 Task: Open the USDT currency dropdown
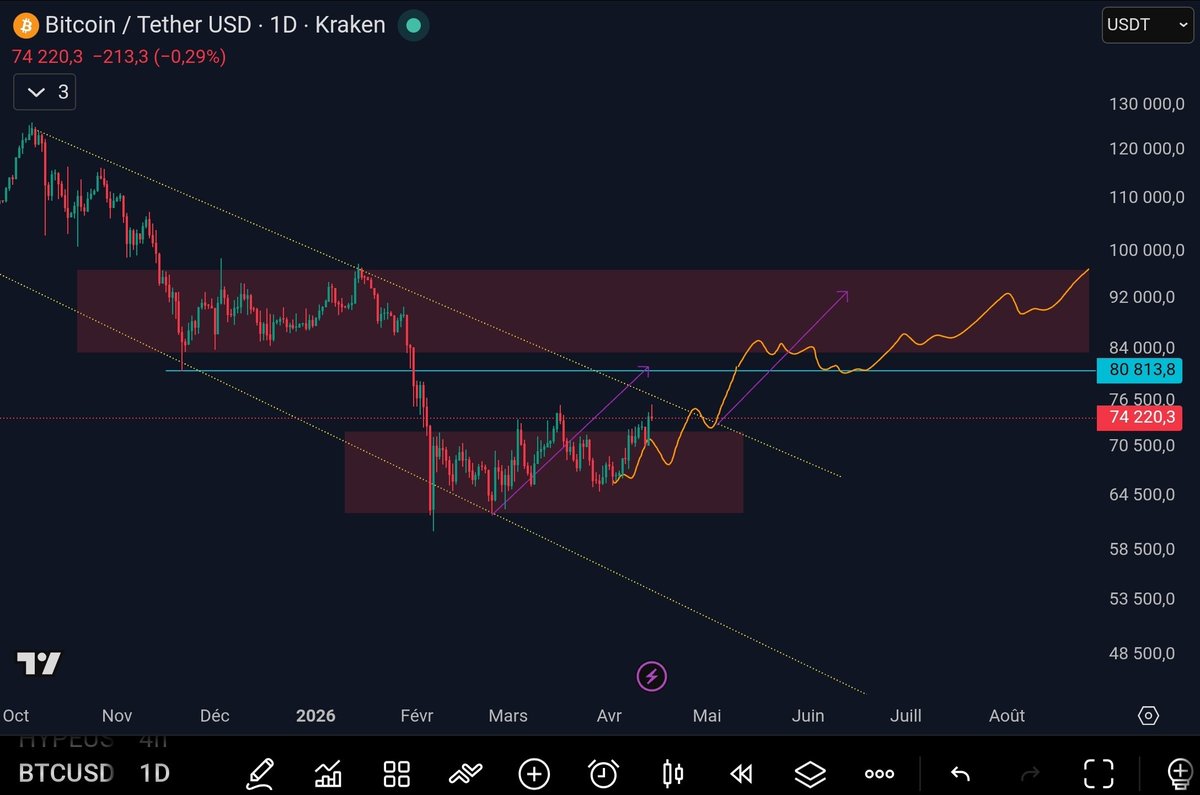click(x=1145, y=25)
